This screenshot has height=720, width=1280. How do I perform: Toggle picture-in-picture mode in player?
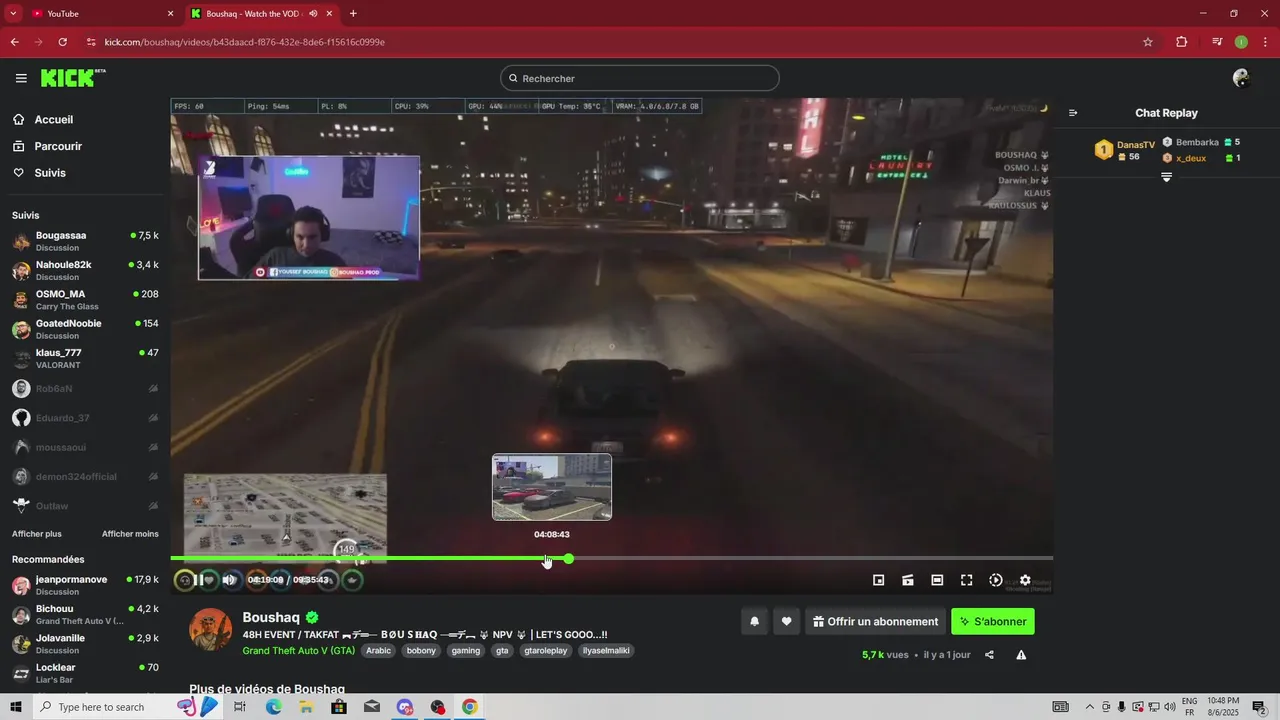pos(879,580)
